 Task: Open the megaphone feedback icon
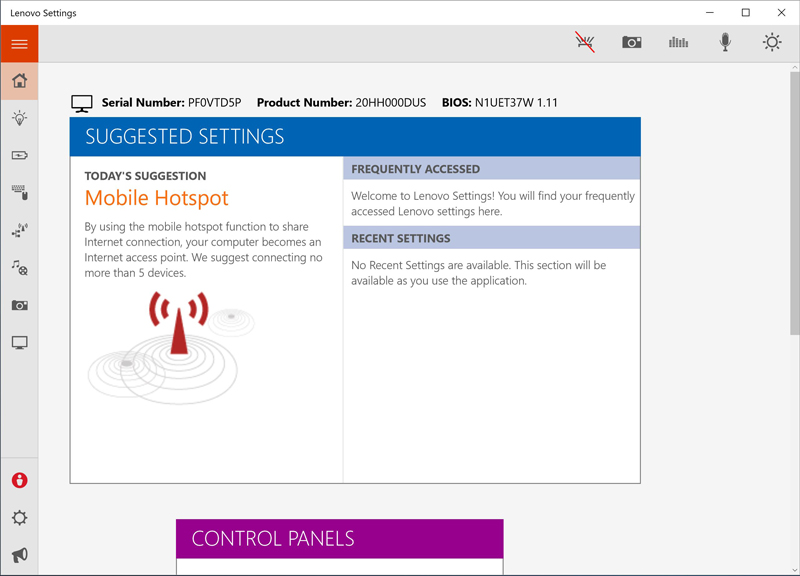(19, 555)
